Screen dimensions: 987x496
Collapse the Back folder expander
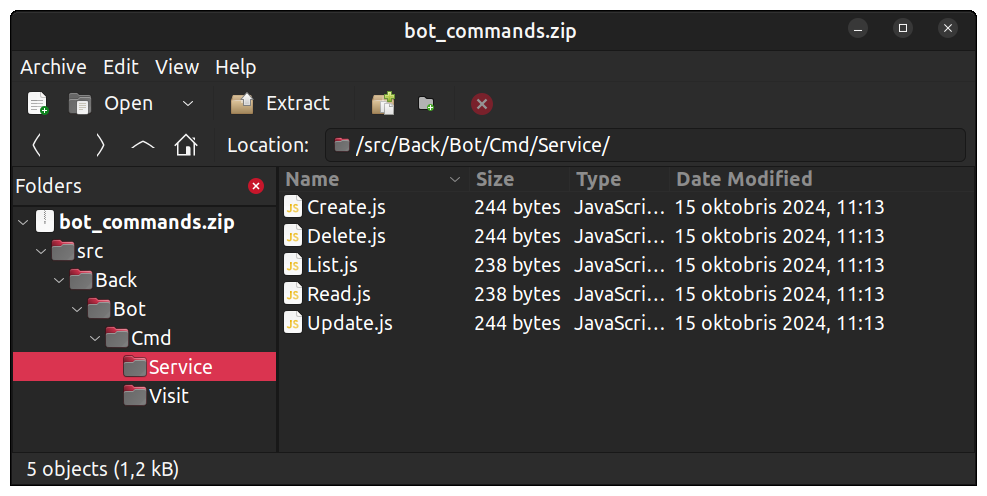59,280
